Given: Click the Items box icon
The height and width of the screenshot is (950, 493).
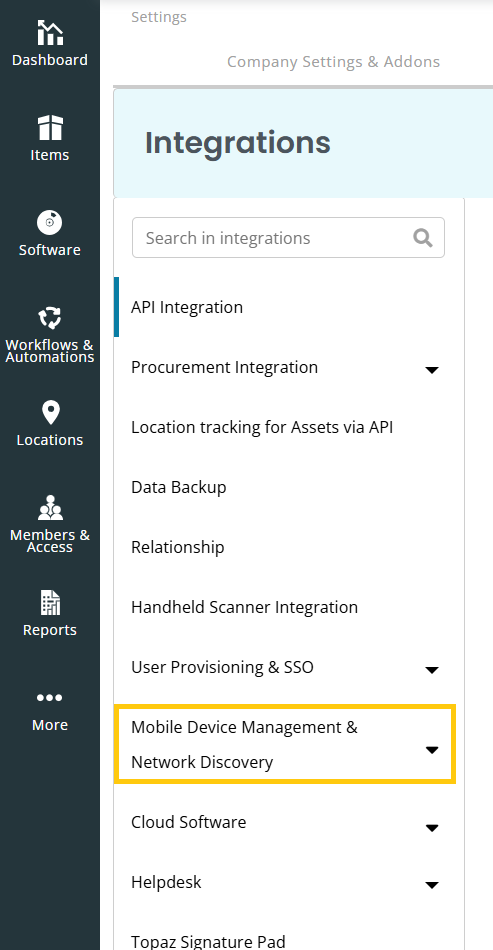Looking at the screenshot, I should pos(50,128).
